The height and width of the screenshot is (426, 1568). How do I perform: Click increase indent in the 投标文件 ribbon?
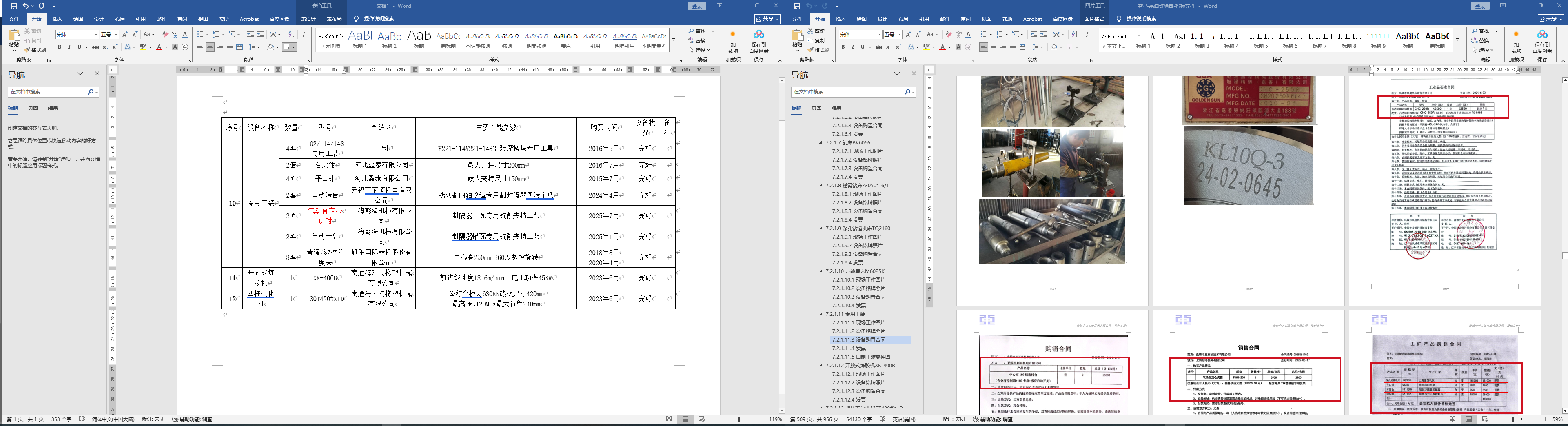click(1043, 35)
